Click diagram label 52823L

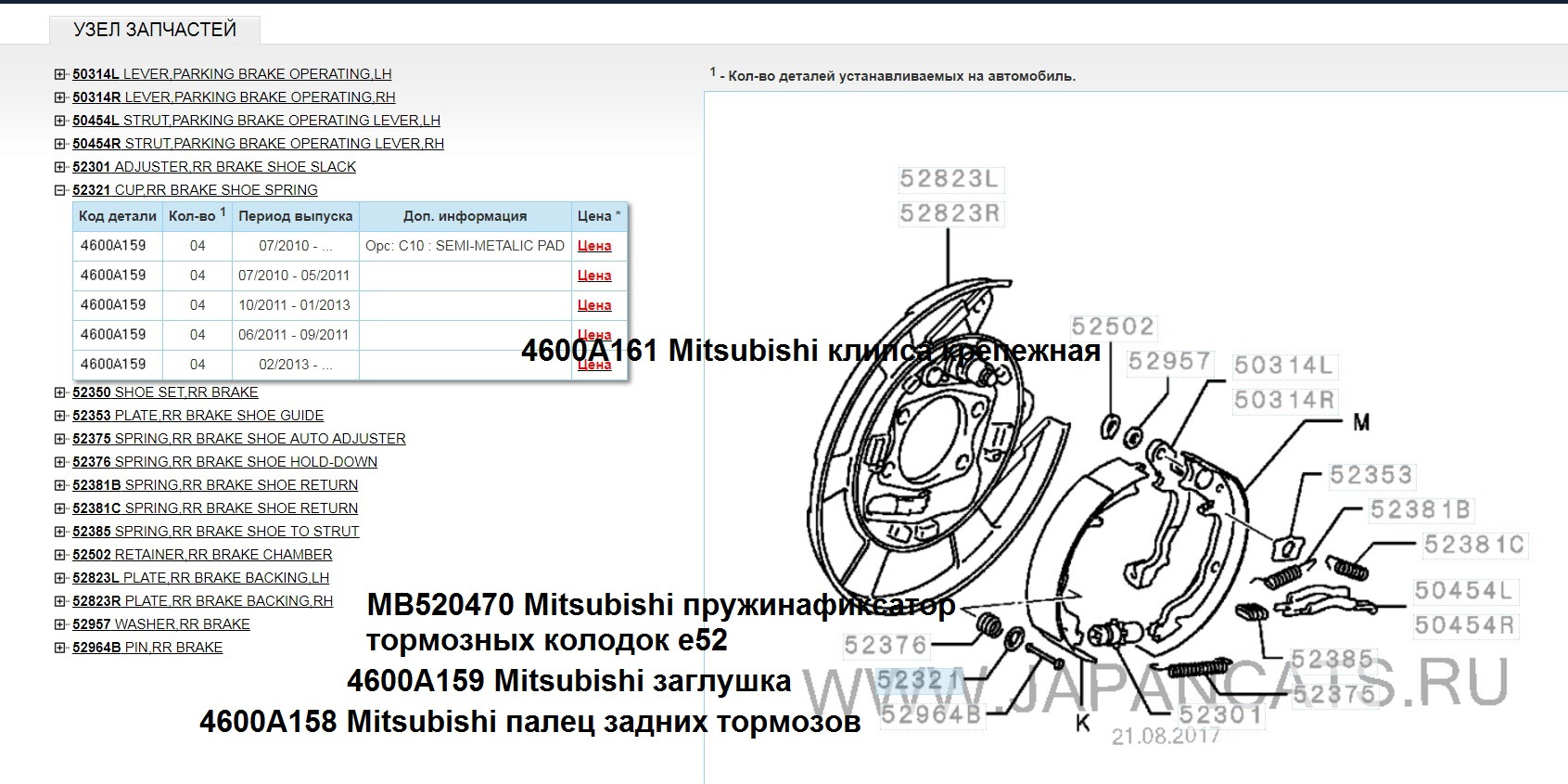[x=950, y=179]
